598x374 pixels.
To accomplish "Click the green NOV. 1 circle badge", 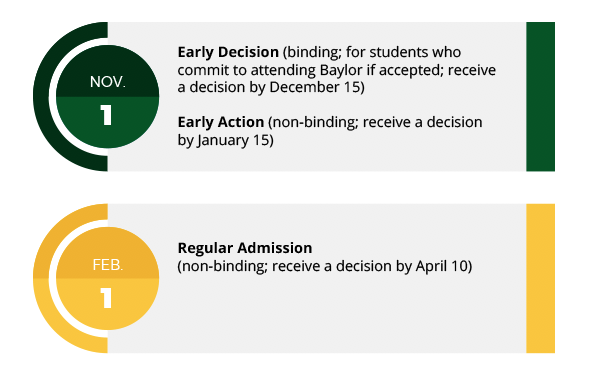I will 108,96.
